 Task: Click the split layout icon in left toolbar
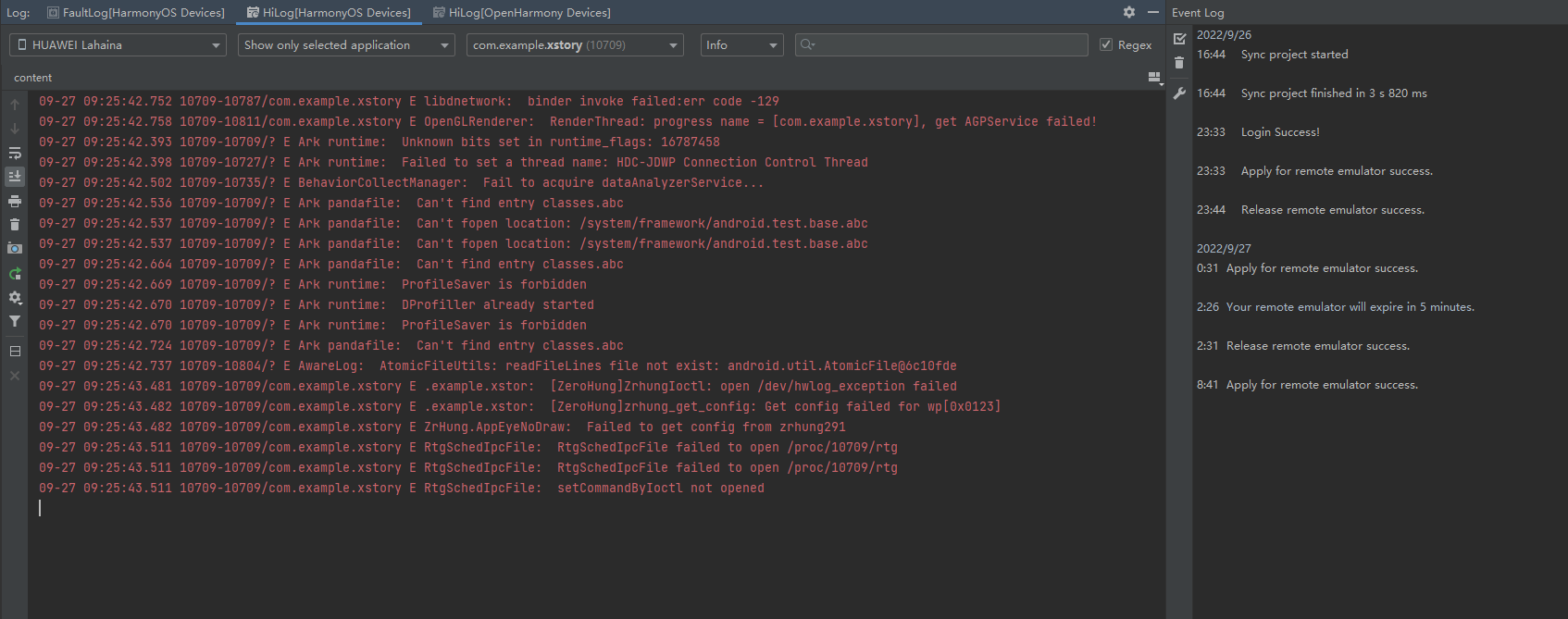click(x=15, y=352)
